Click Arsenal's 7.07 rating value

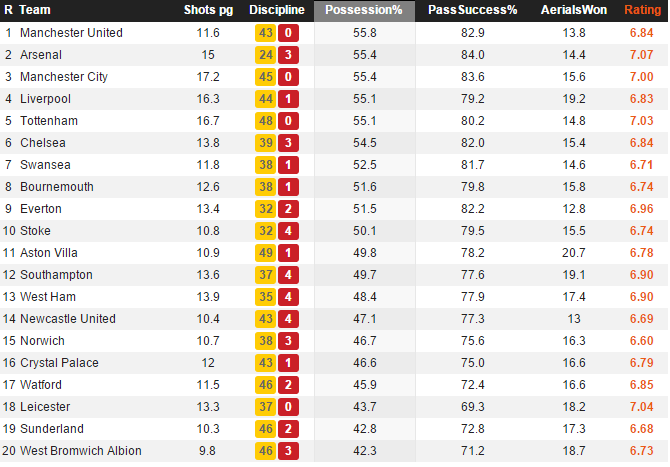641,55
